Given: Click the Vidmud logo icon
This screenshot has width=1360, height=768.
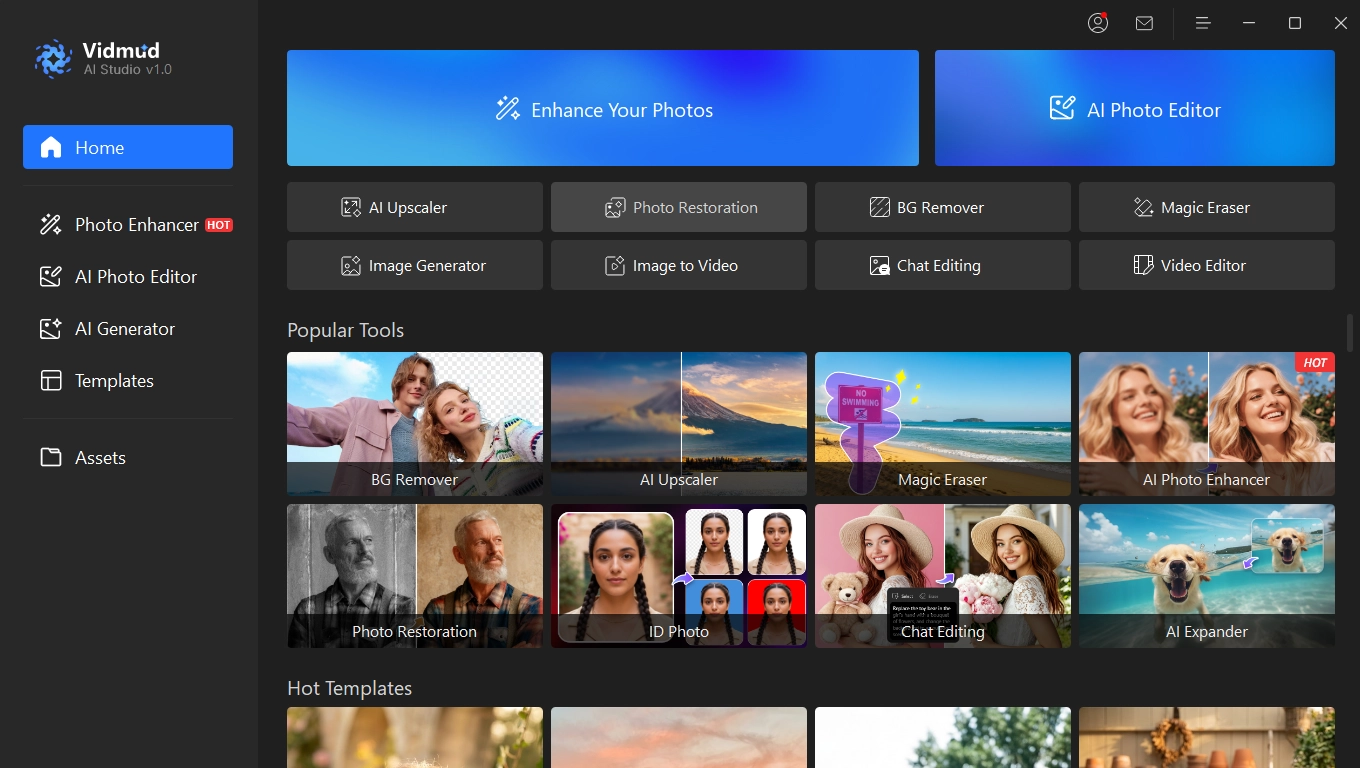Looking at the screenshot, I should tap(53, 59).
